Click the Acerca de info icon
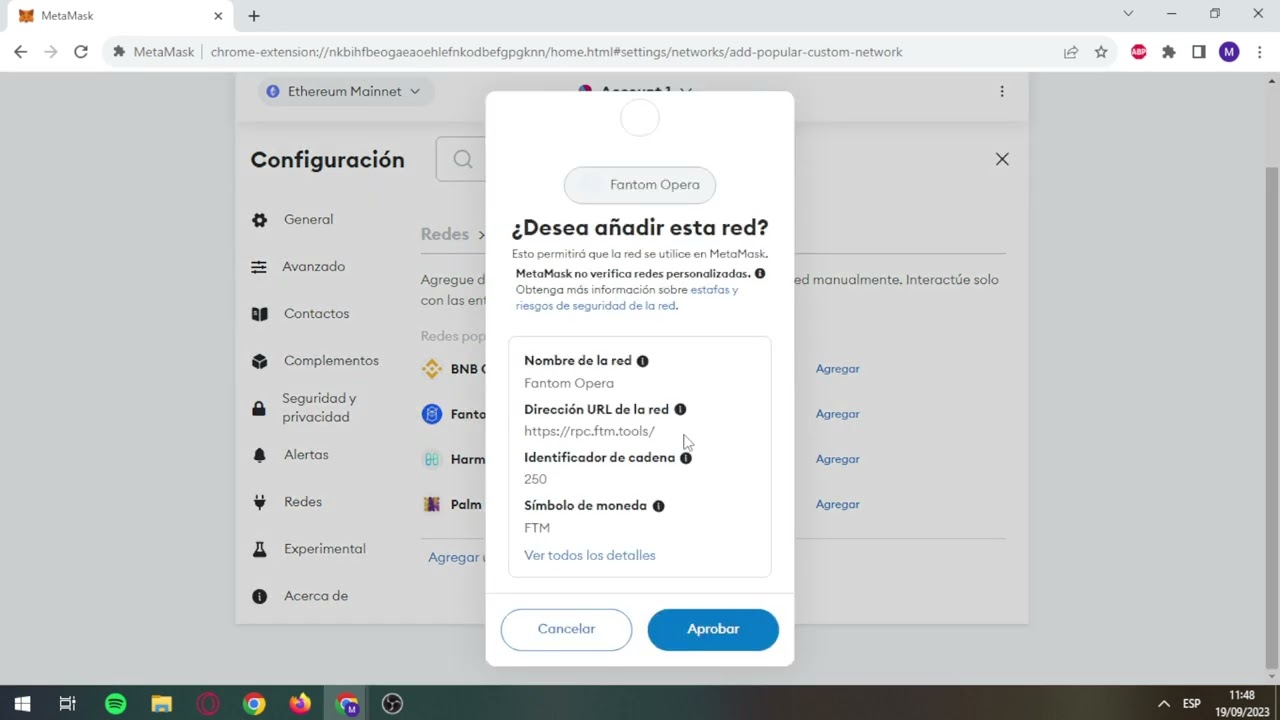The height and width of the screenshot is (720, 1280). [x=259, y=596]
